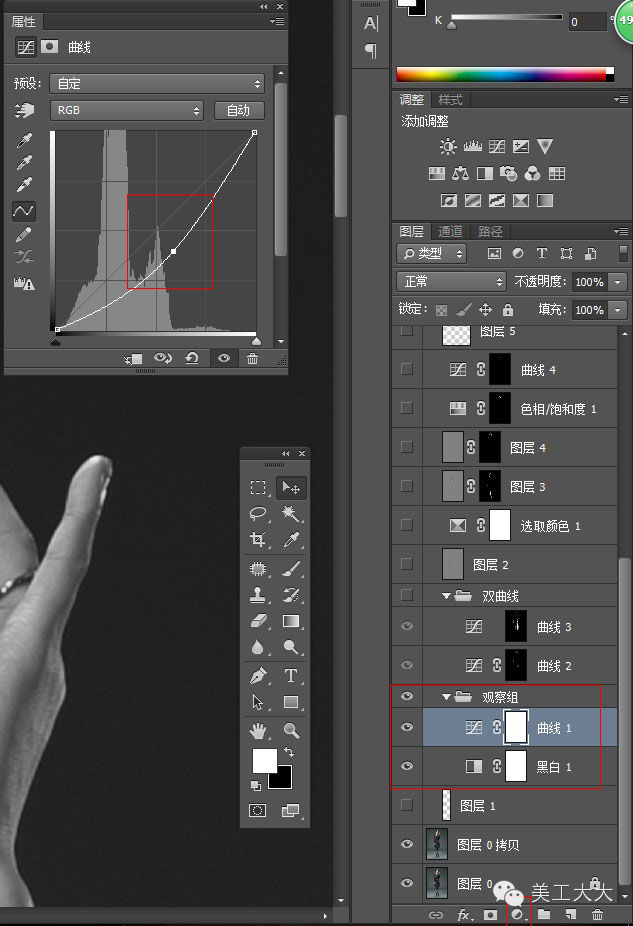Hide the 观察组 group
This screenshot has height=926, width=633.
(407, 696)
